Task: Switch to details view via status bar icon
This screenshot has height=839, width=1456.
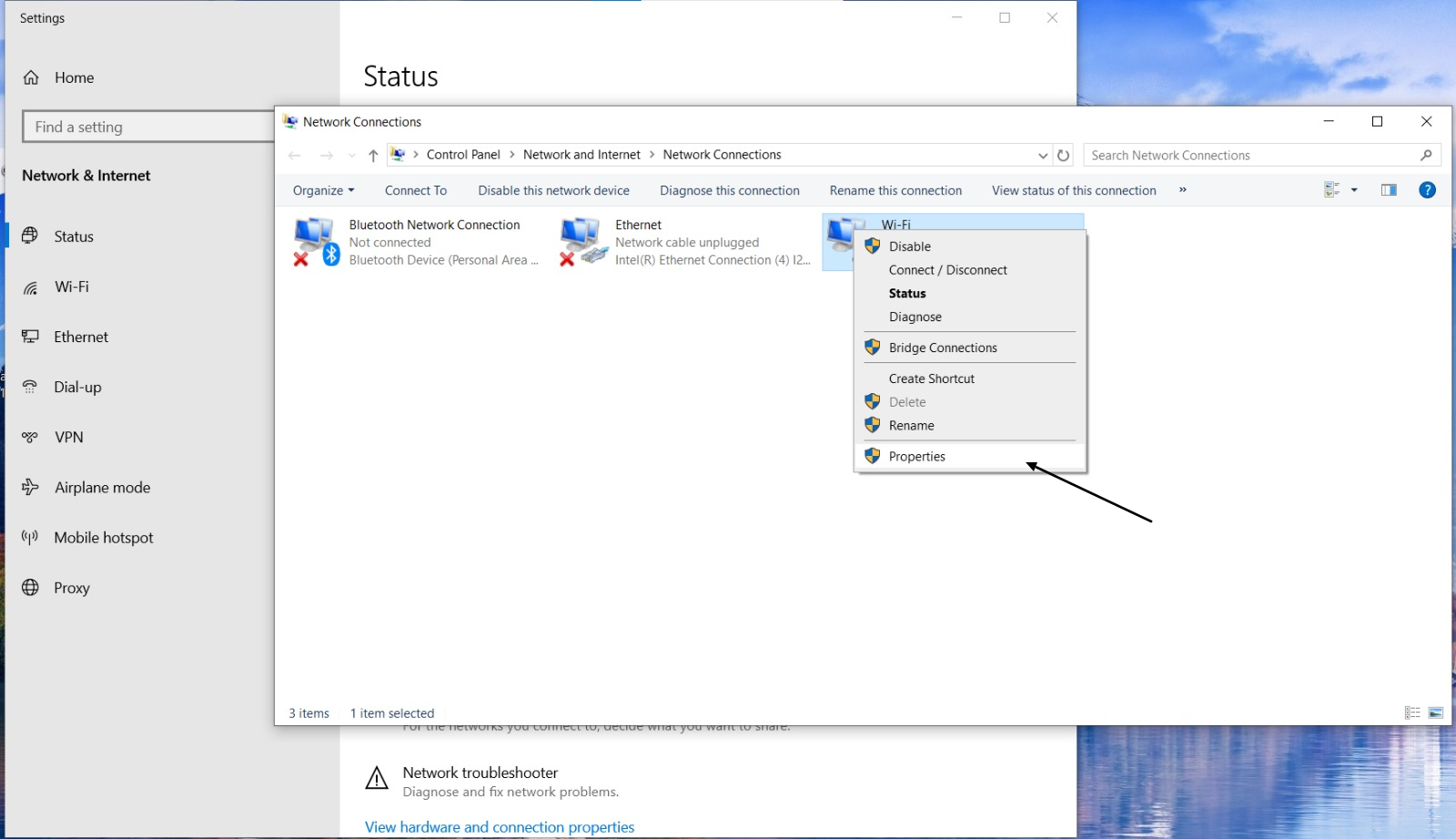Action: point(1413,713)
